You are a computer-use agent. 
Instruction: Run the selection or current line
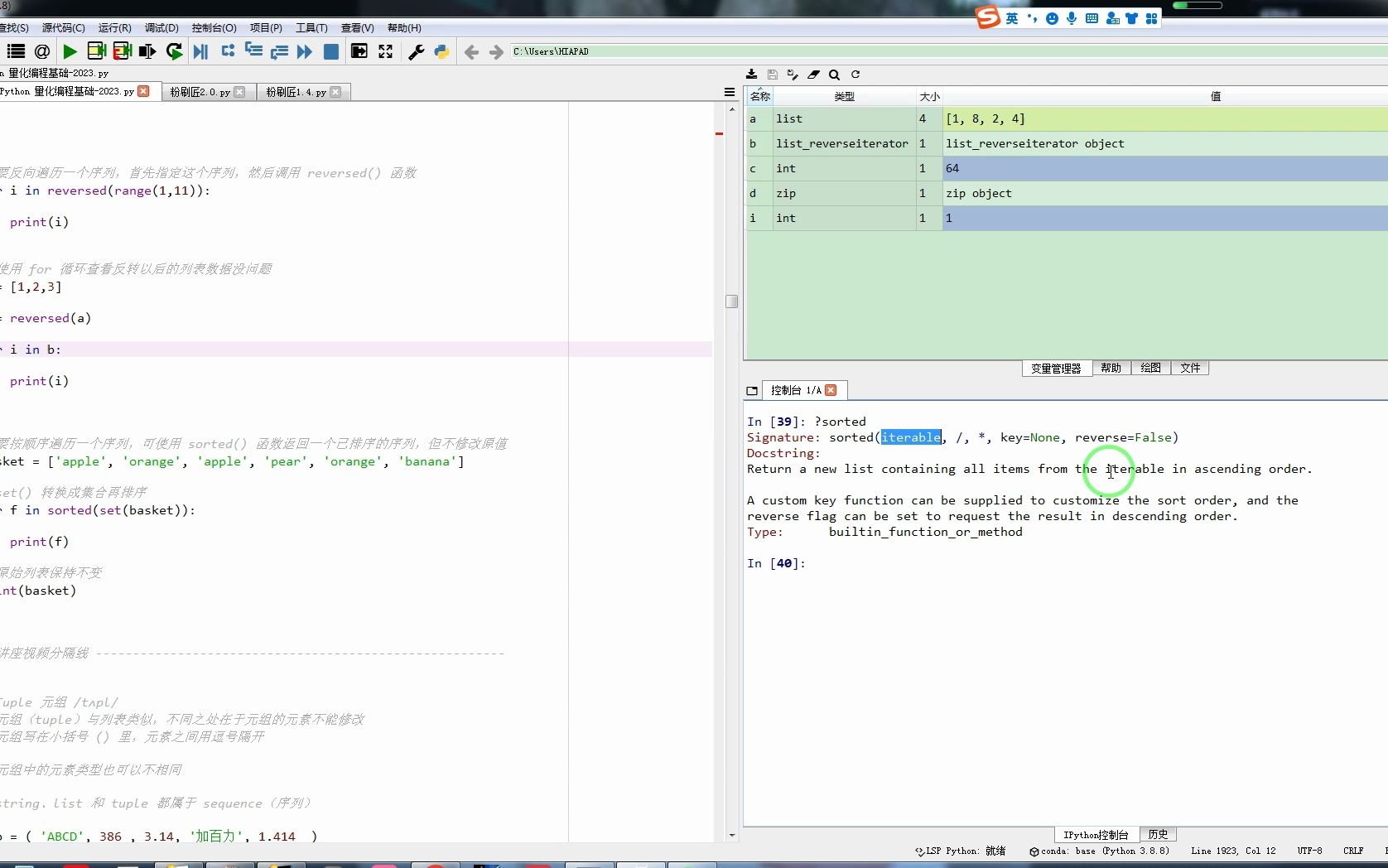click(147, 51)
